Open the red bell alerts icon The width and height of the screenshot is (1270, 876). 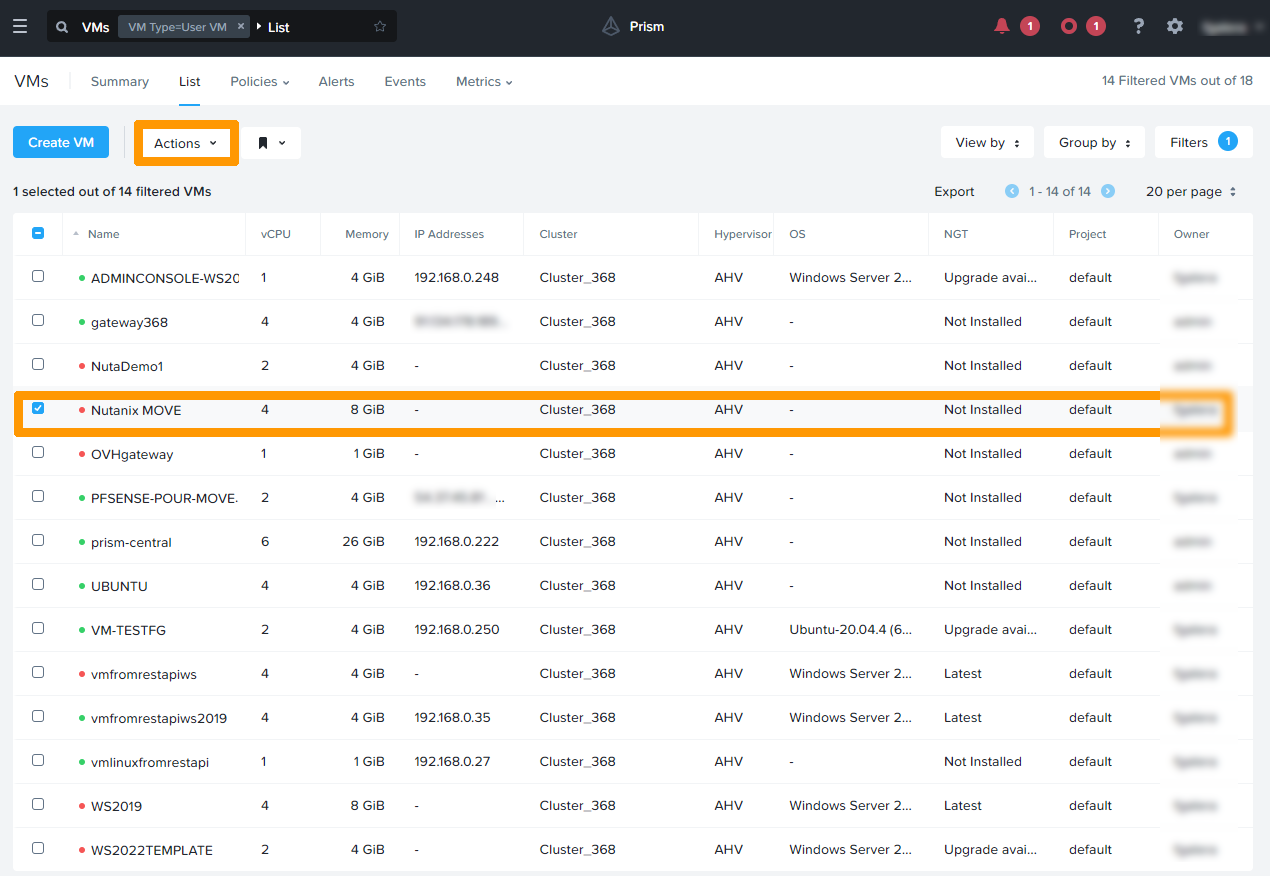[1002, 26]
